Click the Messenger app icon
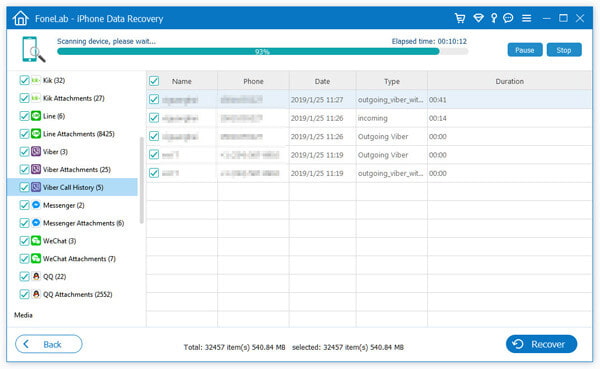 36,205
